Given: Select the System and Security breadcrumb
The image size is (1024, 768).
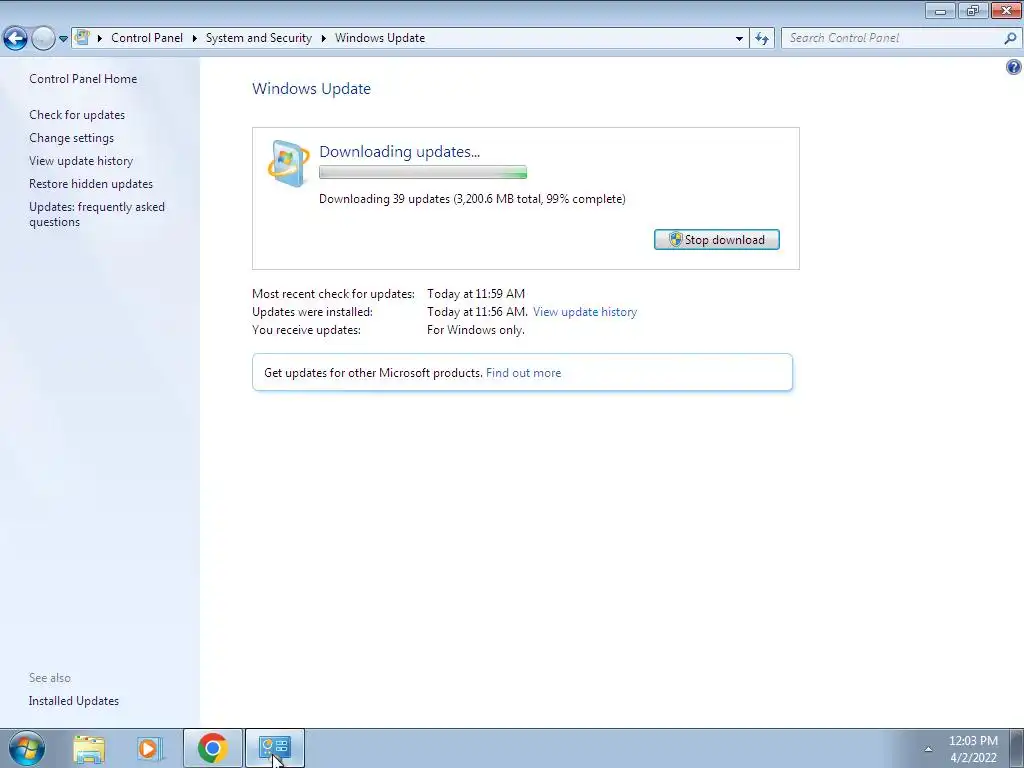Looking at the screenshot, I should pyautogui.click(x=259, y=38).
